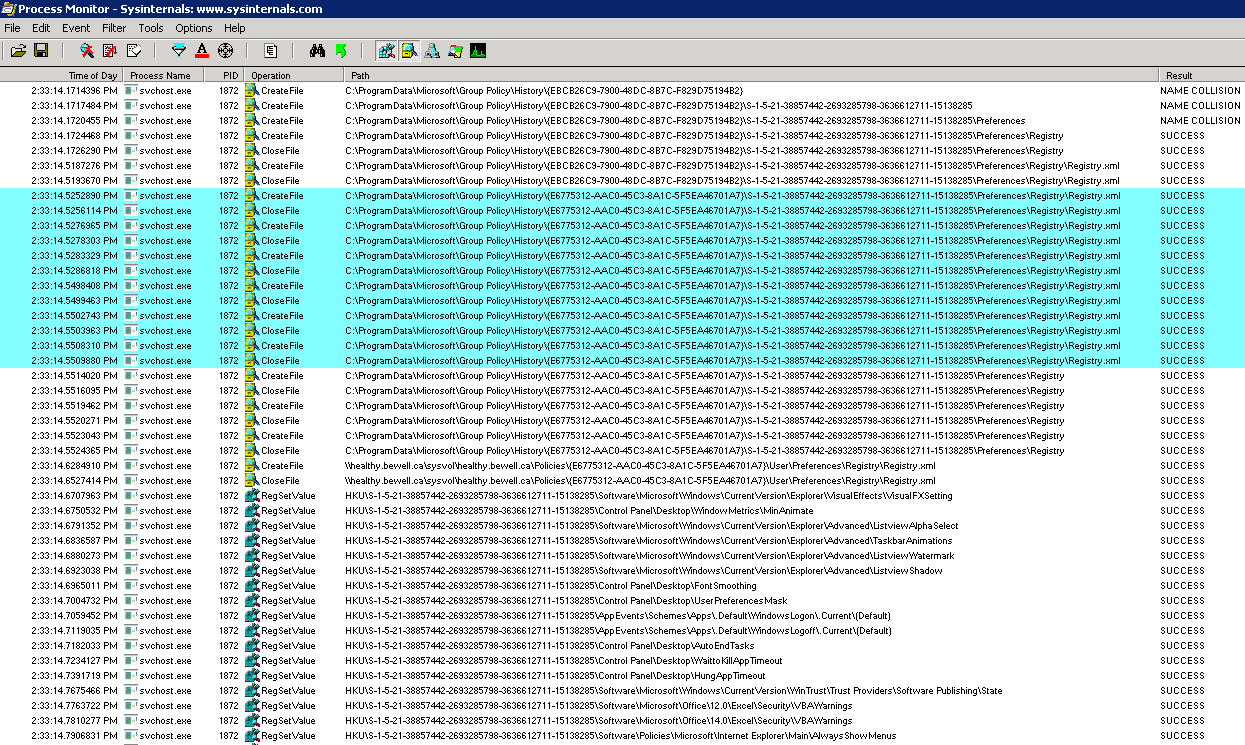This screenshot has height=745, width=1245.
Task: Toggle Show Profiling Events graph icon
Action: [x=478, y=50]
